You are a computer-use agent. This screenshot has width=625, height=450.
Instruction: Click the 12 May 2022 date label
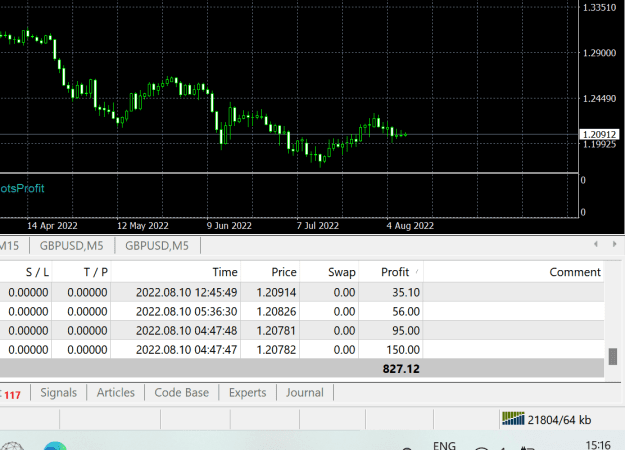pyautogui.click(x=143, y=226)
